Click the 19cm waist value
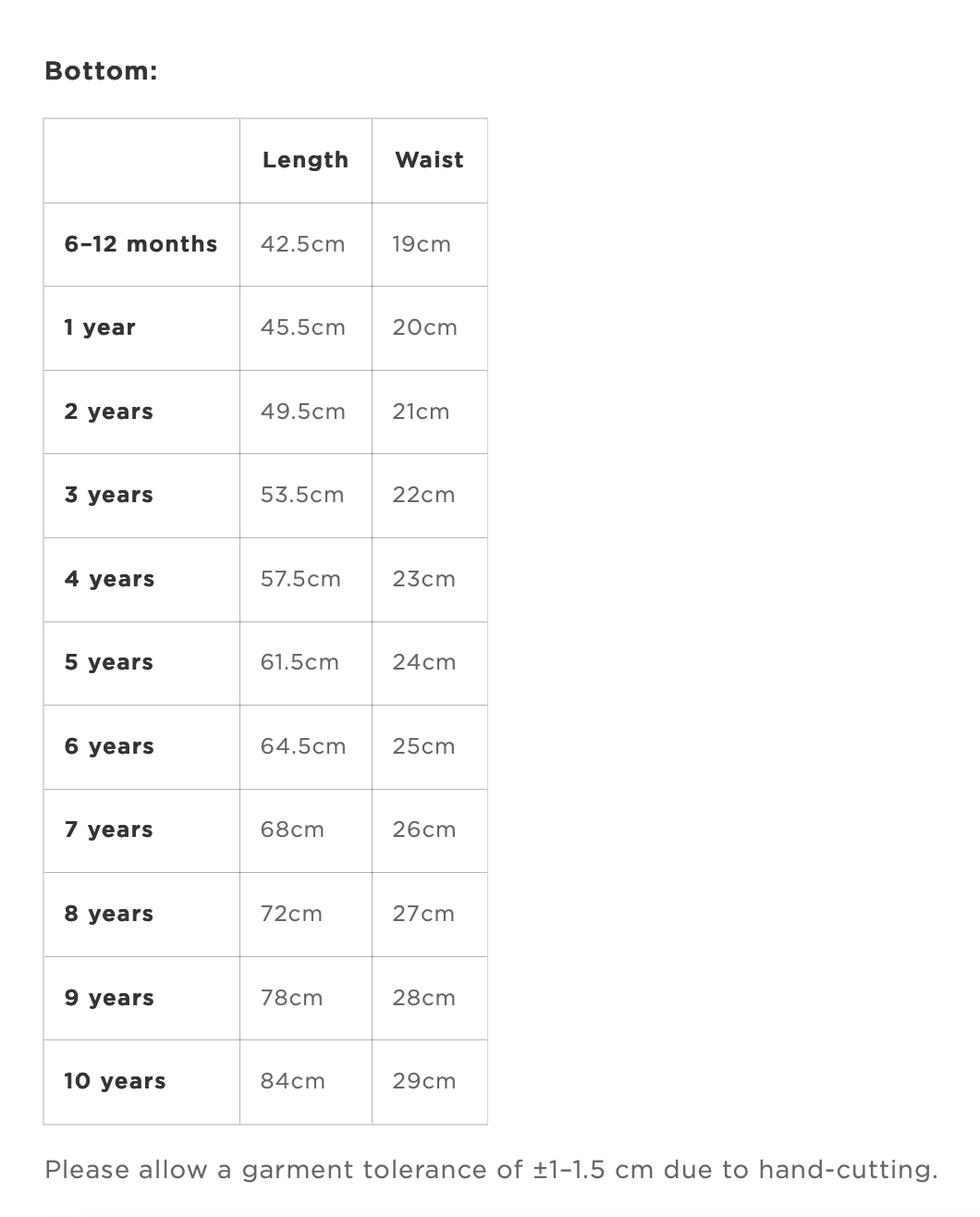This screenshot has width=980, height=1217. click(422, 244)
